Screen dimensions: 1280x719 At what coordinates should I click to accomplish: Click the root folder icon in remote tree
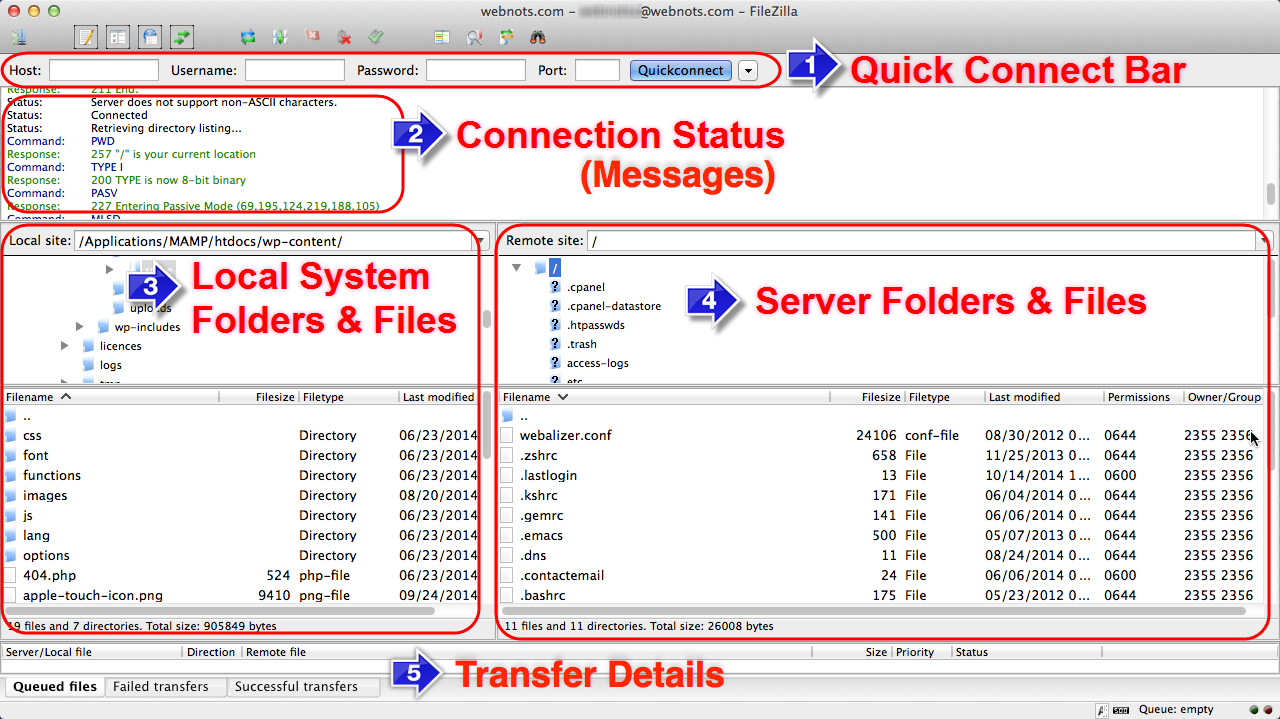(x=540, y=268)
